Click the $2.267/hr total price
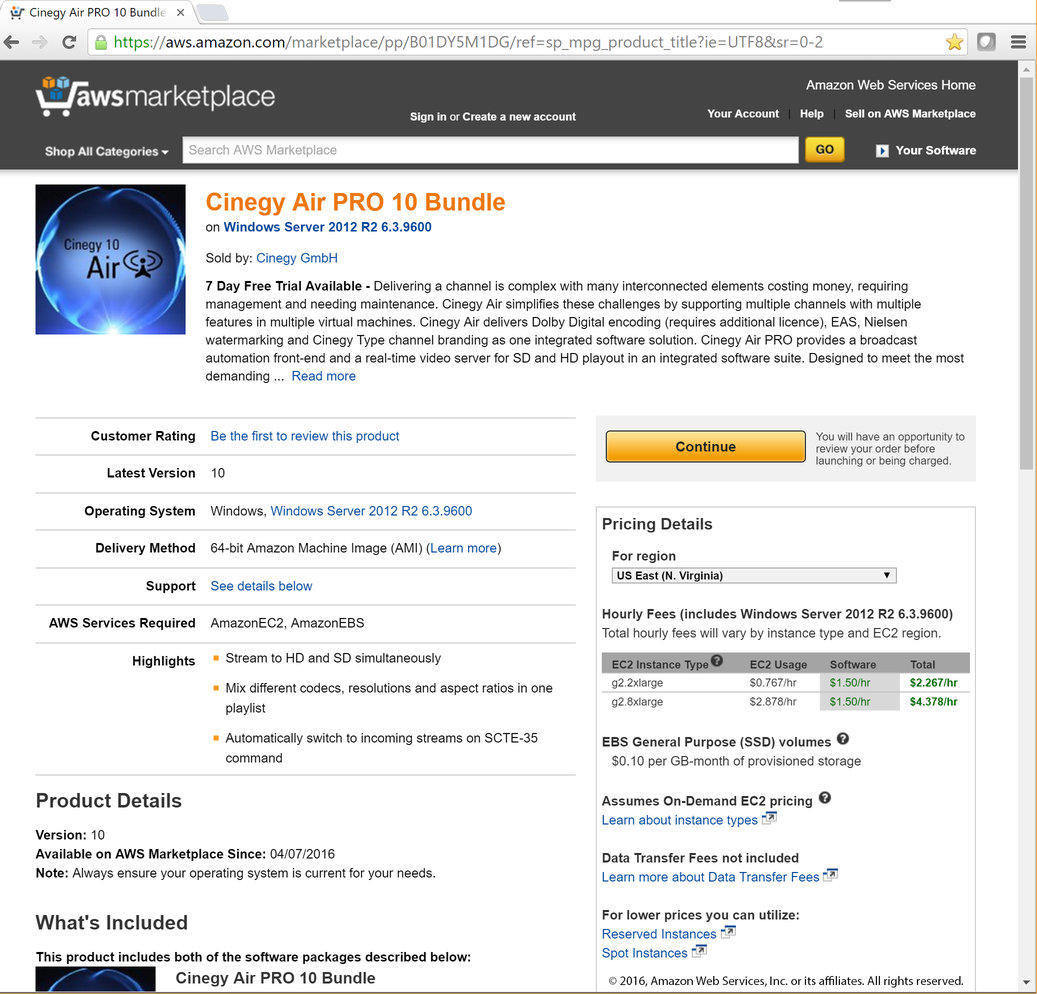The height and width of the screenshot is (994, 1037). (933, 683)
